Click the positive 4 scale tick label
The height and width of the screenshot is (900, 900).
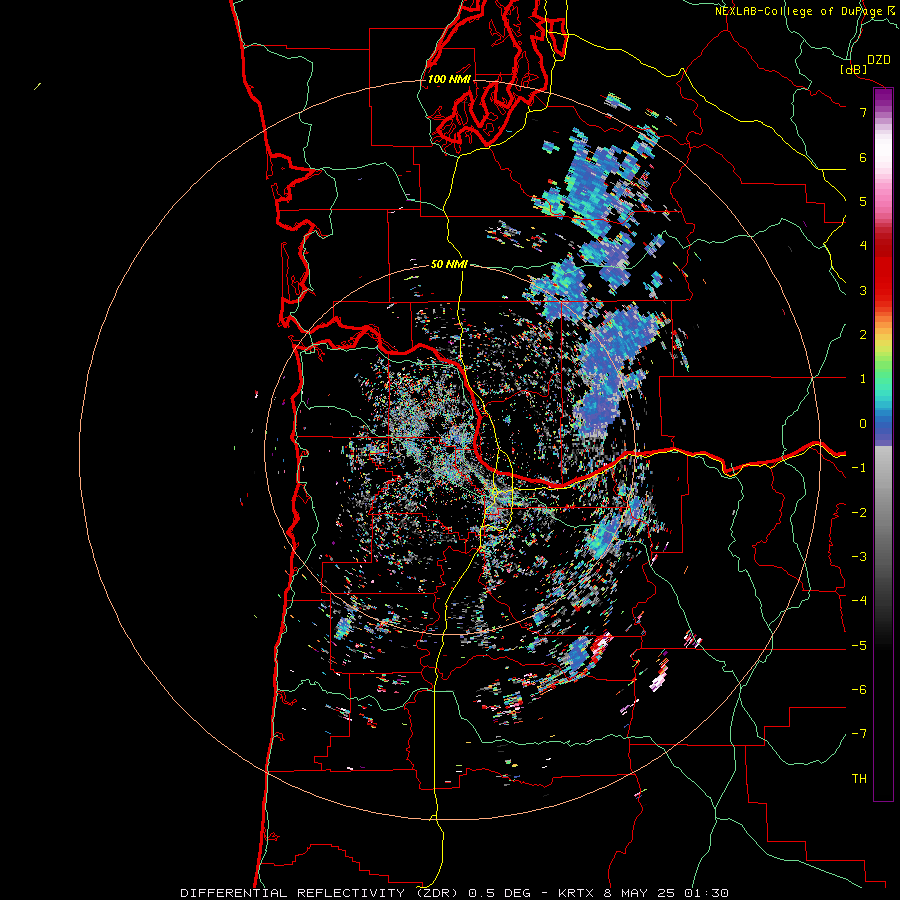point(863,246)
